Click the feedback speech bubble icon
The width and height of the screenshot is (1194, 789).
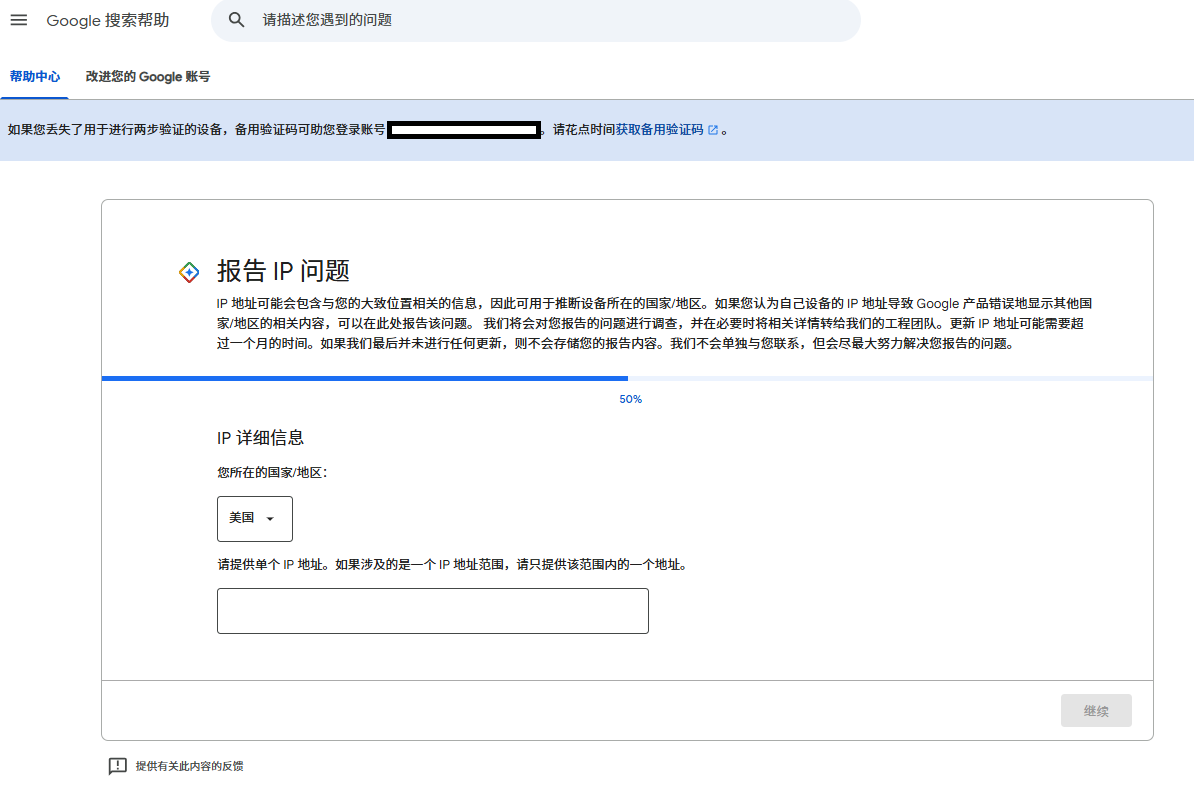(117, 766)
